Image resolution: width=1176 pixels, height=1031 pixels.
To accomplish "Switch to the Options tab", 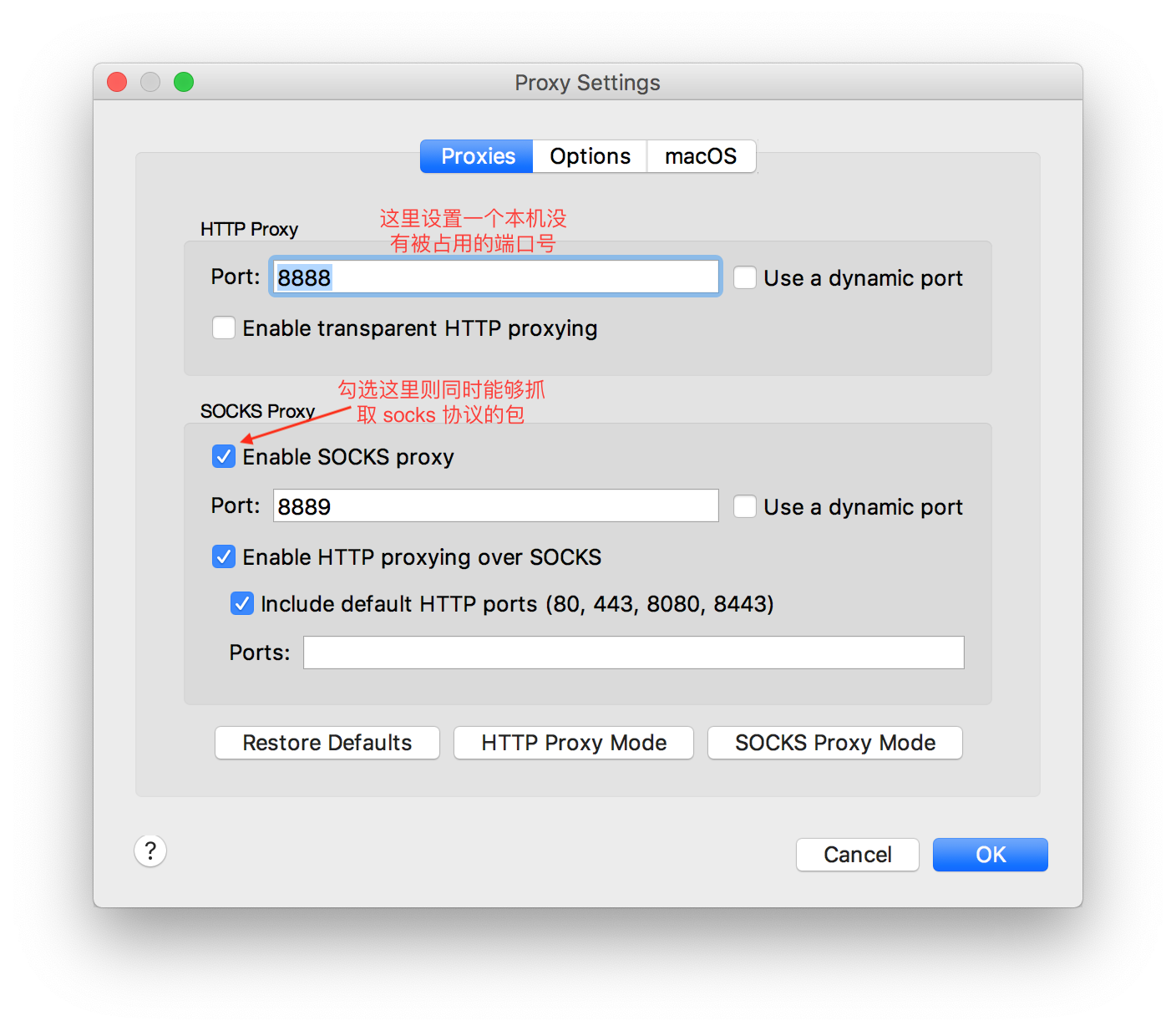I will pyautogui.click(x=590, y=156).
